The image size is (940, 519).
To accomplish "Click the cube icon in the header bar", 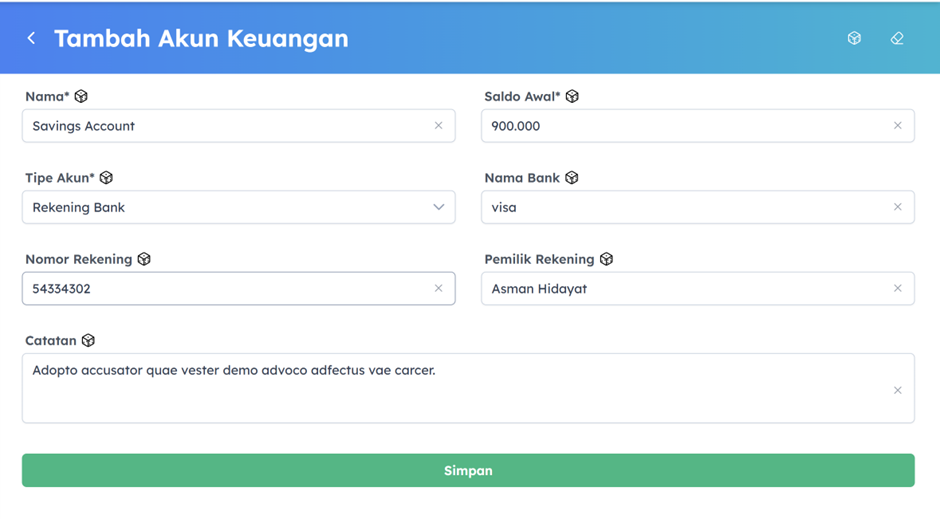I will coord(854,38).
